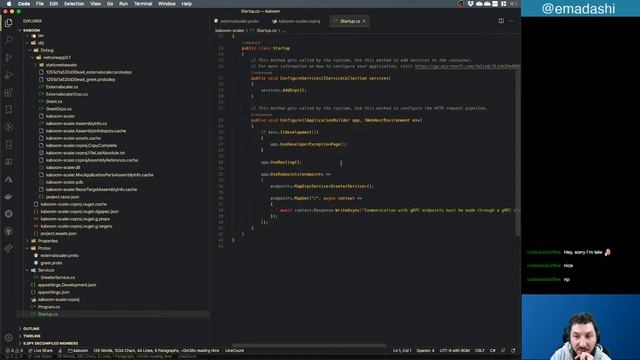
Task: Open the Edit menu
Action: coord(54,4)
